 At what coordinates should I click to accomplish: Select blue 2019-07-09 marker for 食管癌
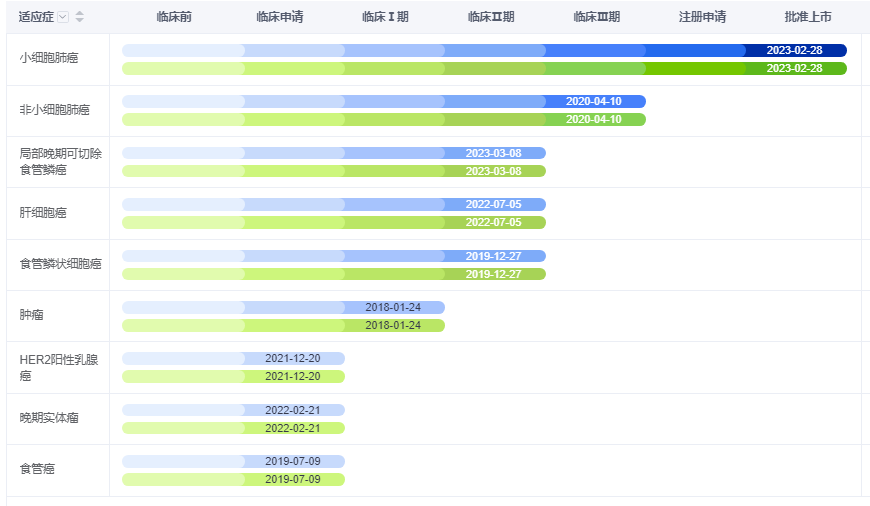tap(292, 461)
